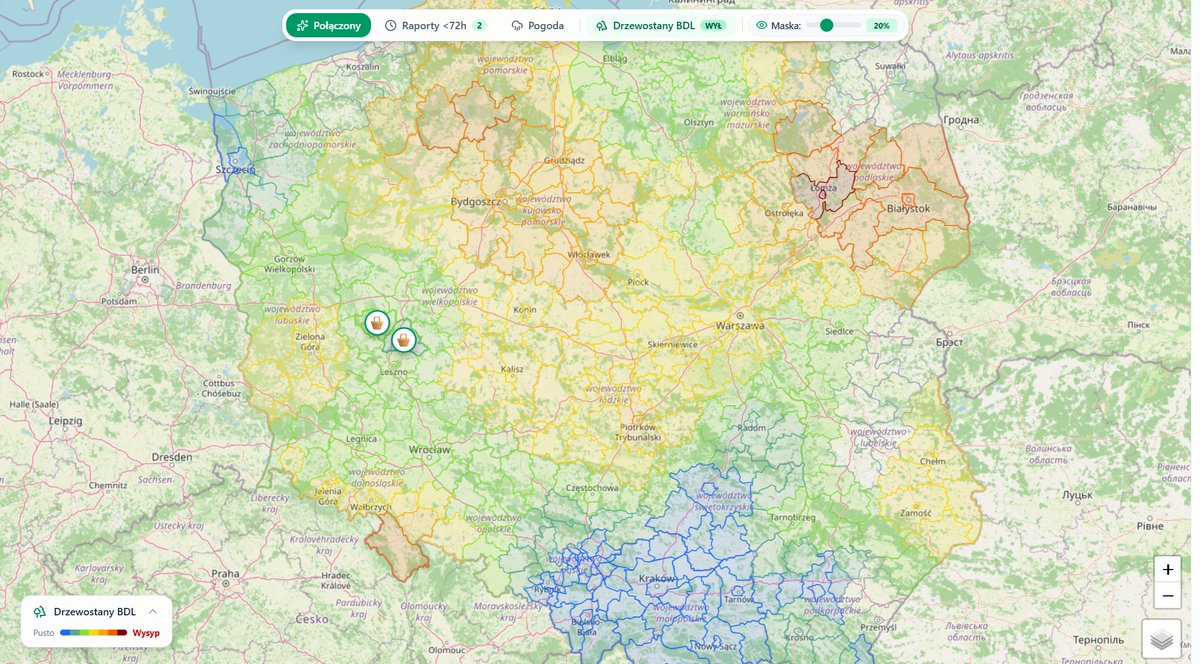Toggle the Maska eye visibility icon
The height and width of the screenshot is (664, 1200).
761,25
